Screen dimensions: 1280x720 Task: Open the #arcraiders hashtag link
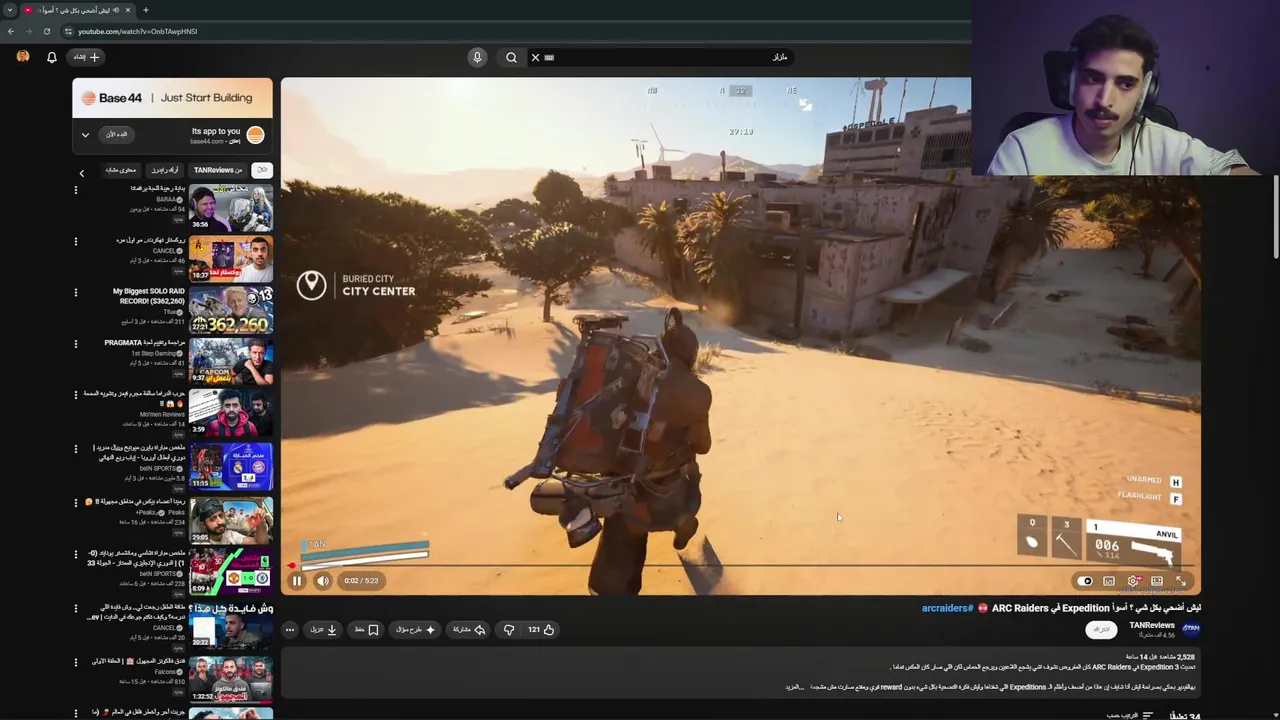click(947, 608)
